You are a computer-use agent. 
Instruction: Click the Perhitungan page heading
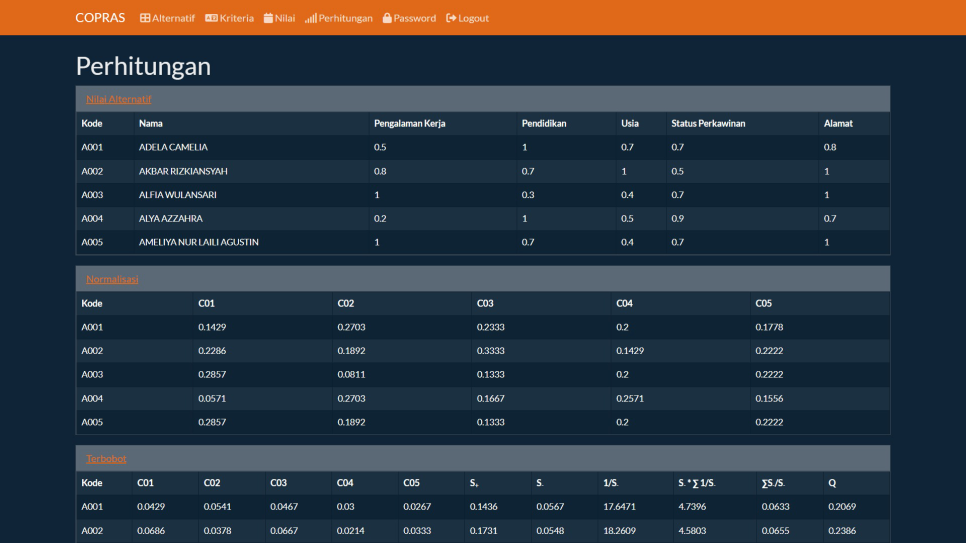(143, 66)
